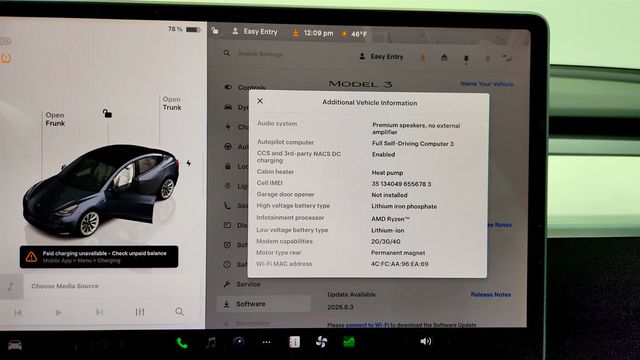The width and height of the screenshot is (640, 360).
Task: Tap Choose Media Source
Action: click(65, 286)
